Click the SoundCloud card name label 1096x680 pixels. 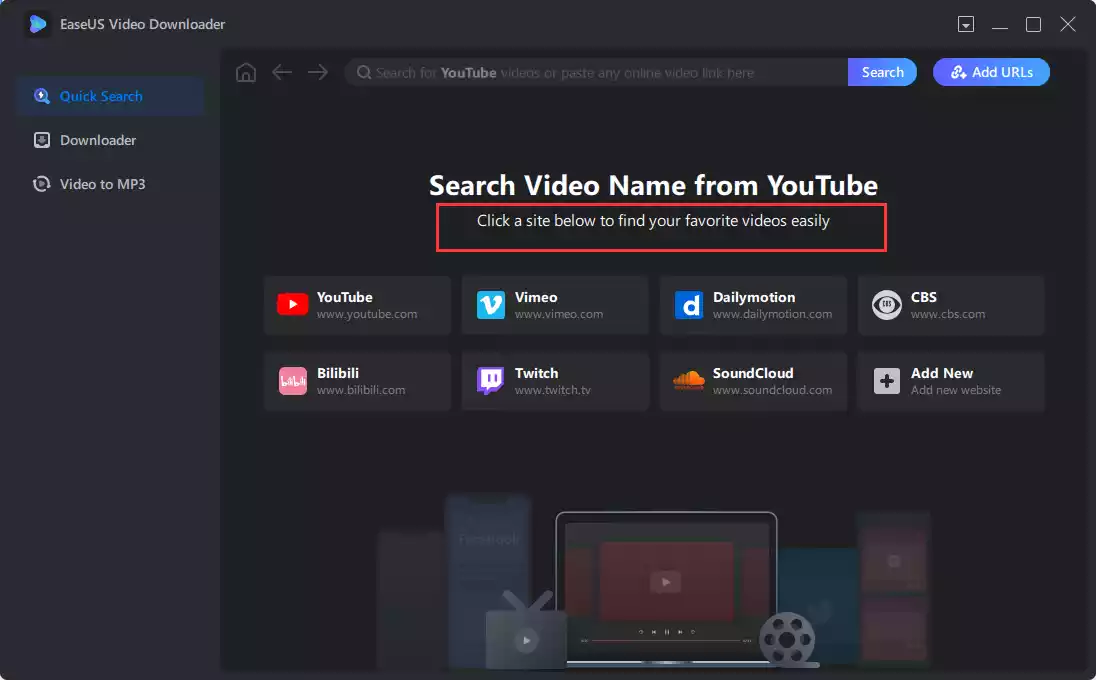[x=753, y=373]
